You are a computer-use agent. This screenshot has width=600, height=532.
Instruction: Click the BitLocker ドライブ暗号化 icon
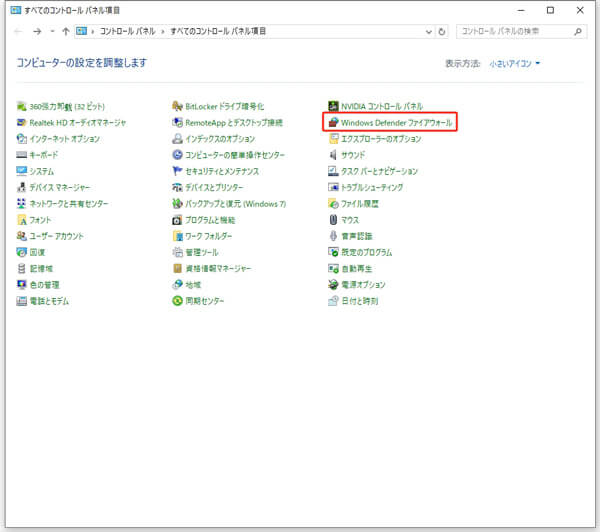click(x=177, y=106)
